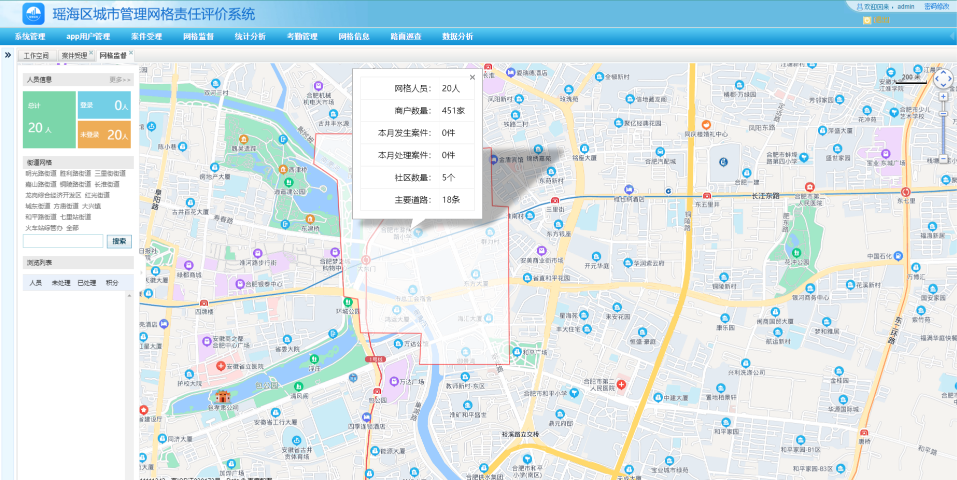This screenshot has height=480, width=957.
Task: Collapse the left sidebar with double-arrow icon
Action: click(8, 55)
